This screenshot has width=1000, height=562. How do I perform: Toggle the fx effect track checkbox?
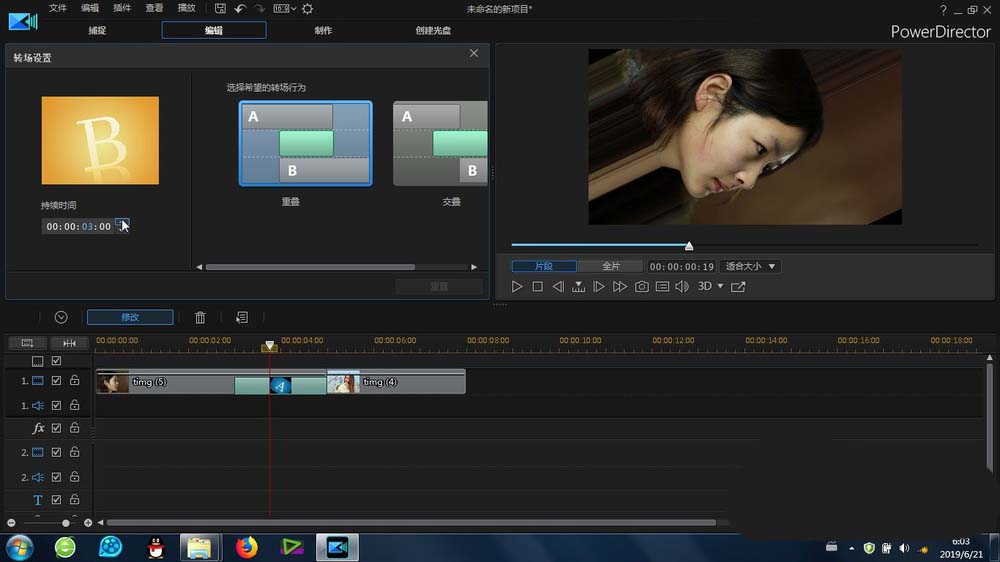(x=56, y=428)
